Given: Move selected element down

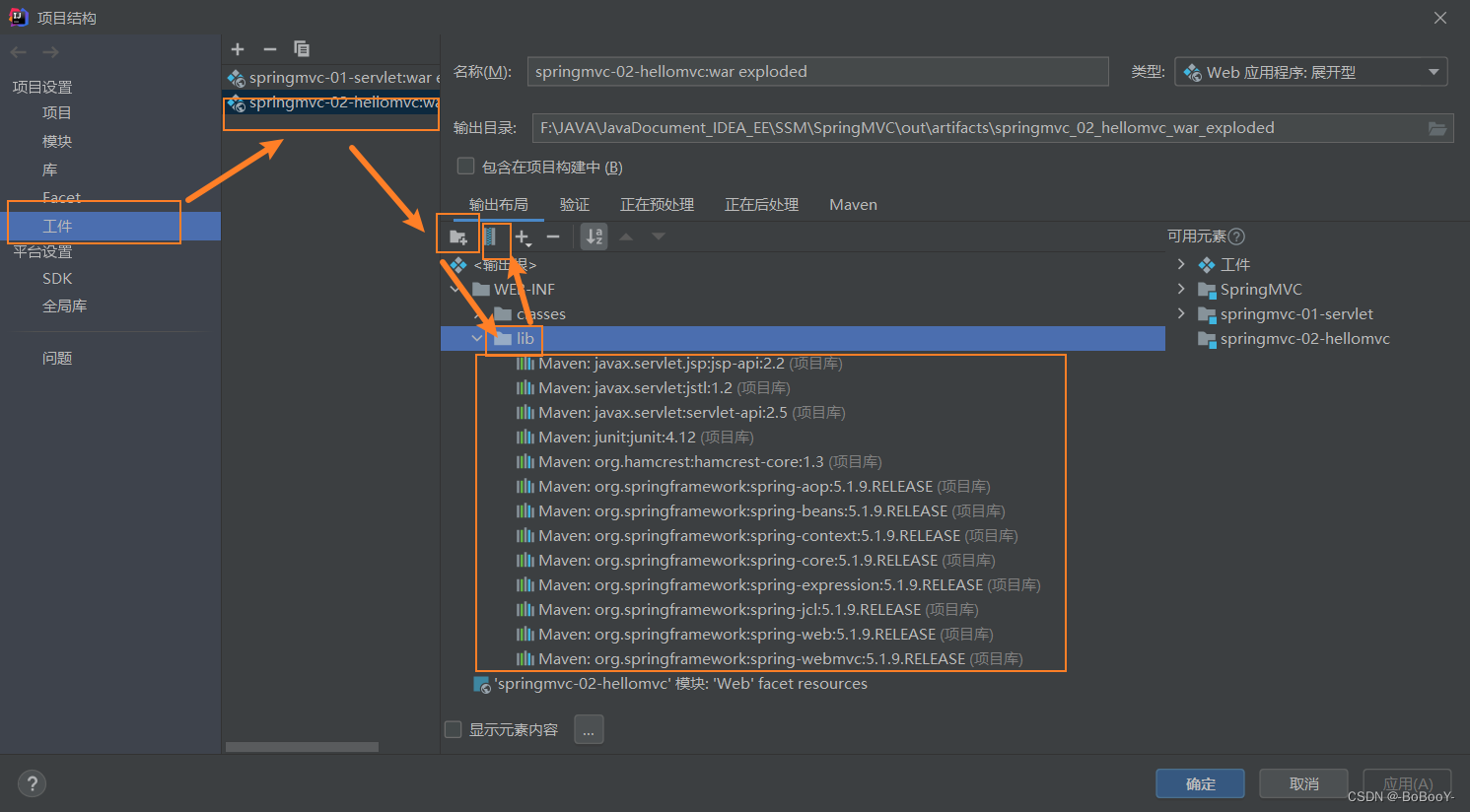Looking at the screenshot, I should click(659, 237).
